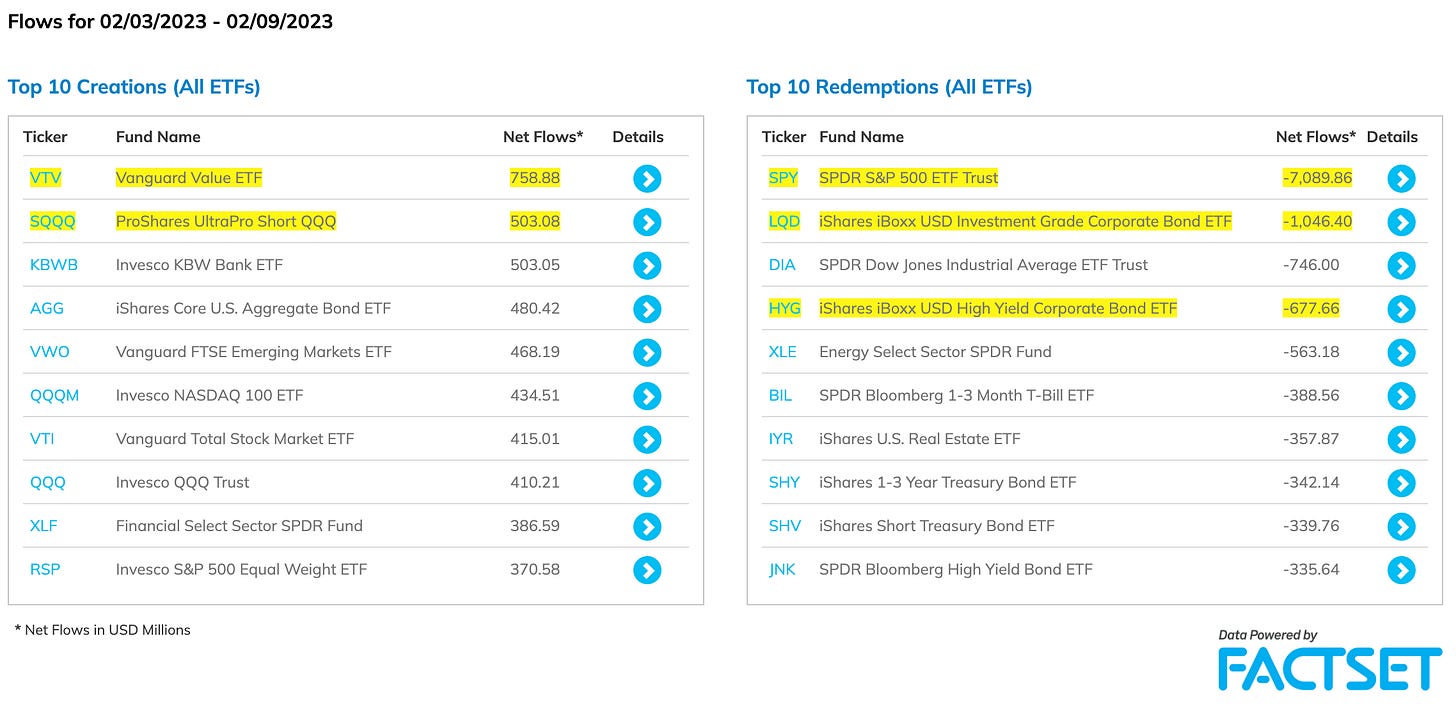Viewport: 1456px width, 713px height.
Task: Open the KBWB ticker link
Action: (x=54, y=265)
